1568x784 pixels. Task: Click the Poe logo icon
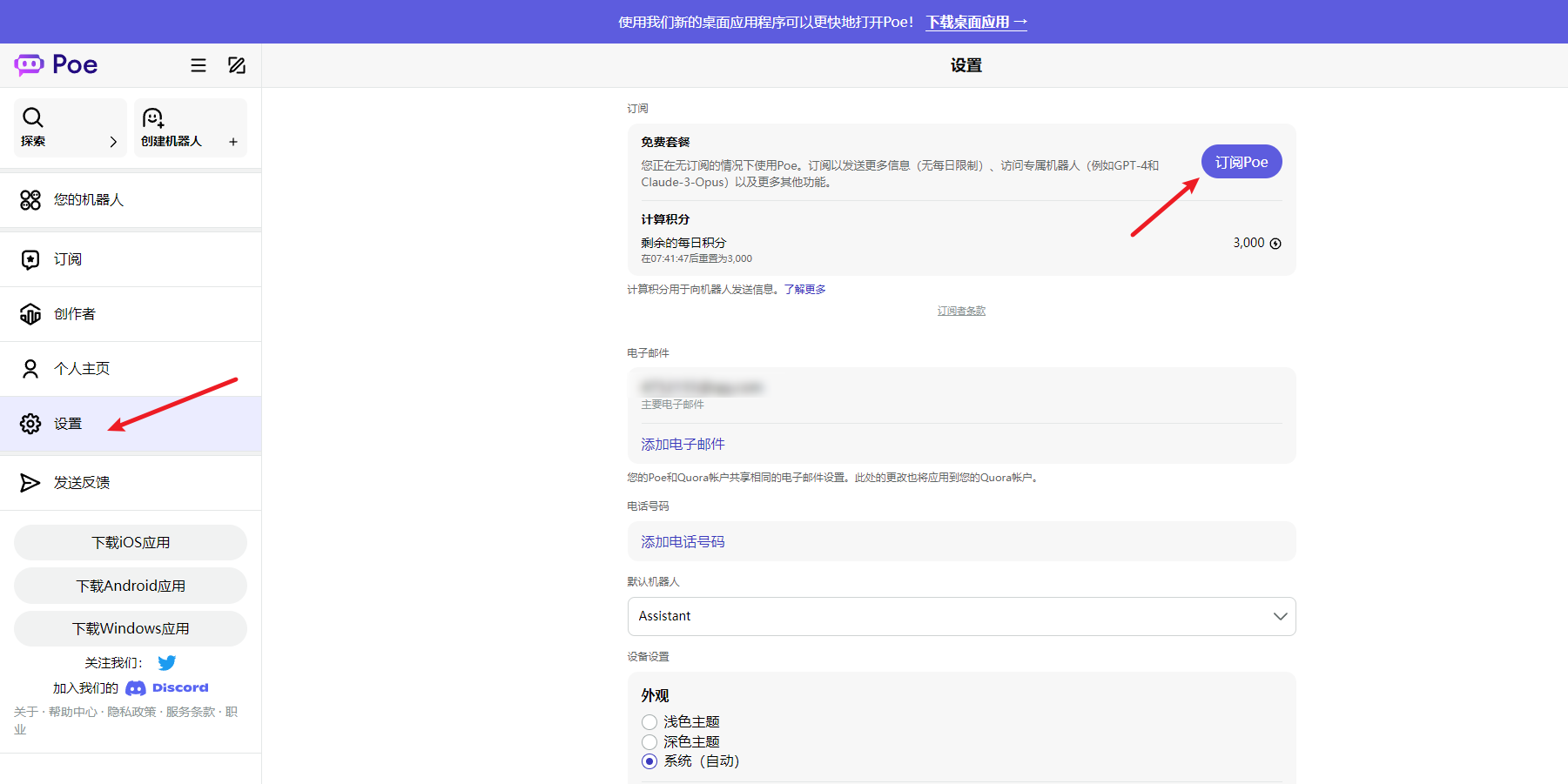coord(29,64)
